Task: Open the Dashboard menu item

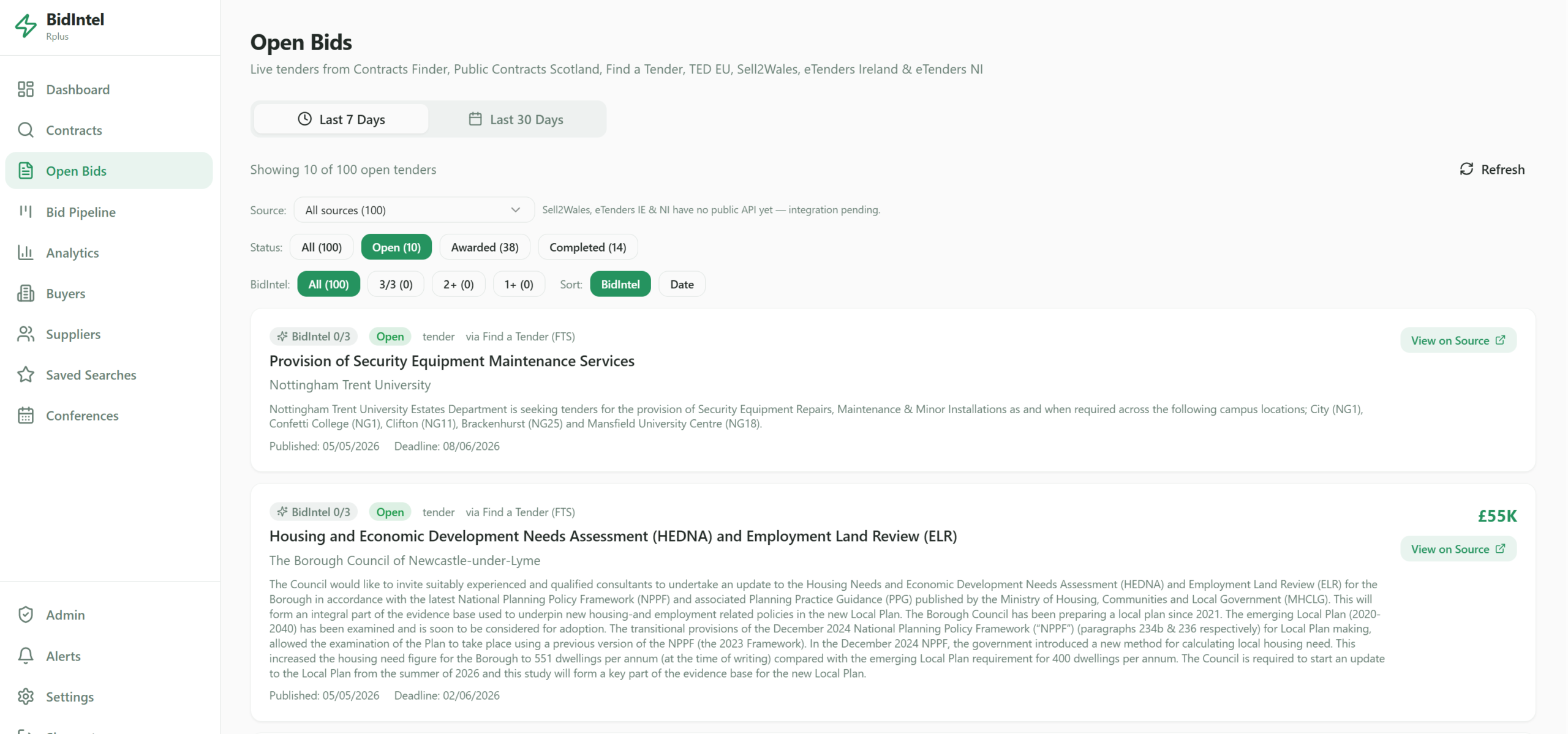Action: click(x=109, y=89)
